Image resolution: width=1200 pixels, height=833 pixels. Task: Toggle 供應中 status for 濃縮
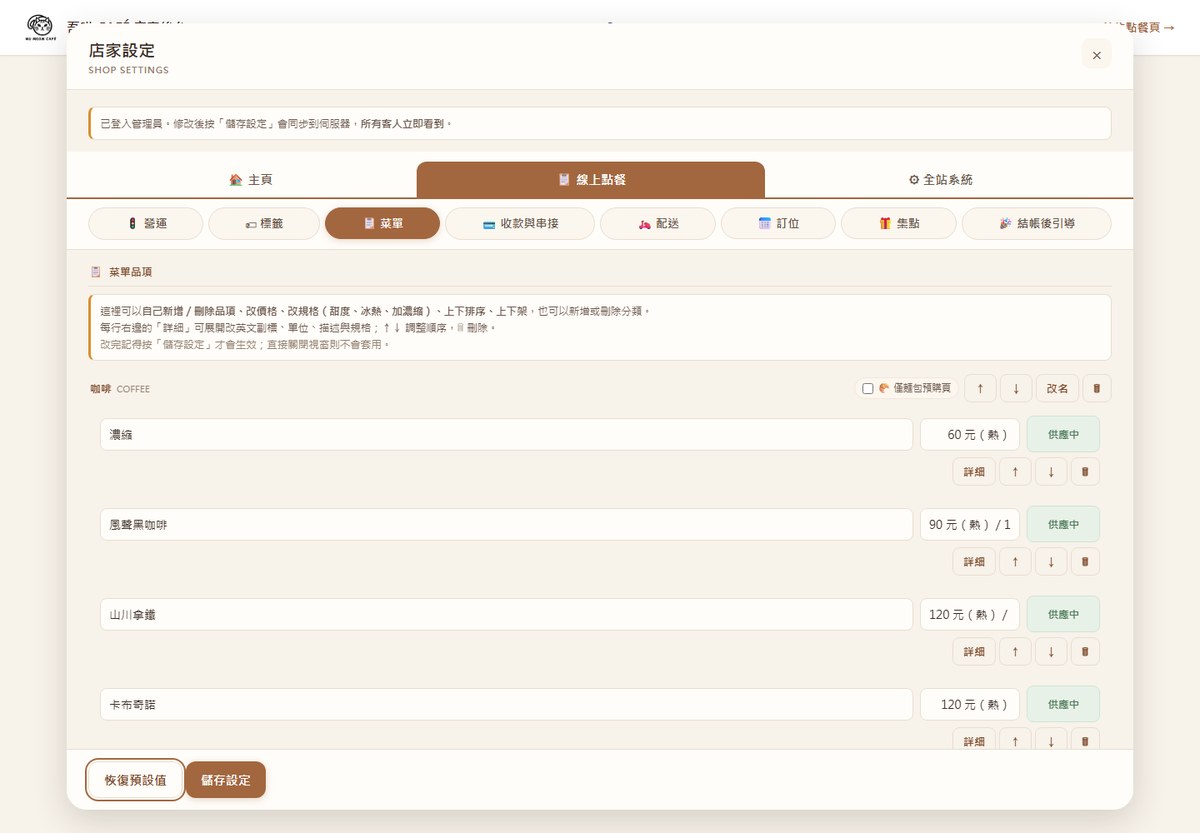[x=1063, y=435]
